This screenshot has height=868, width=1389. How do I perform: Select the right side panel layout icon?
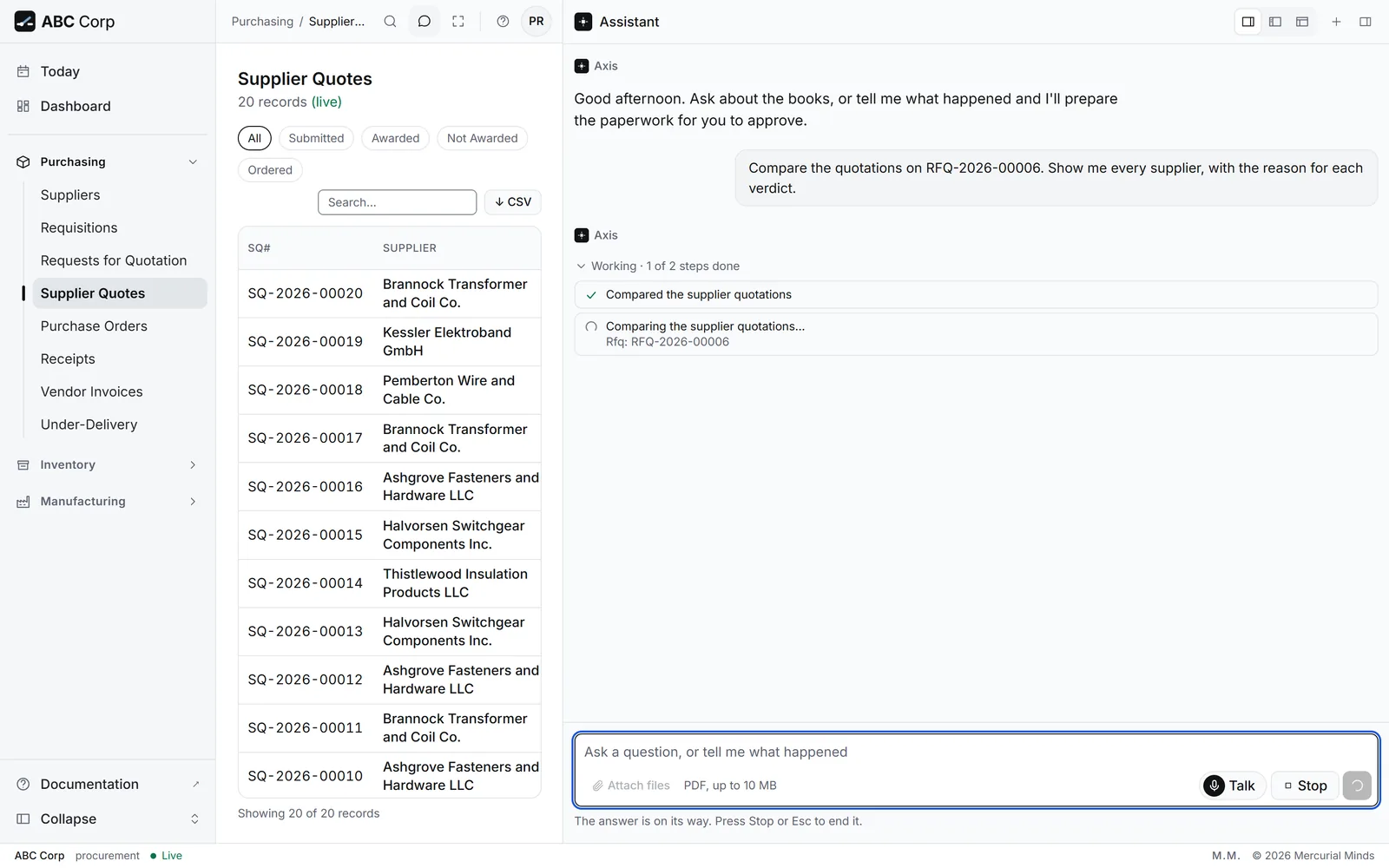pyautogui.click(x=1248, y=22)
